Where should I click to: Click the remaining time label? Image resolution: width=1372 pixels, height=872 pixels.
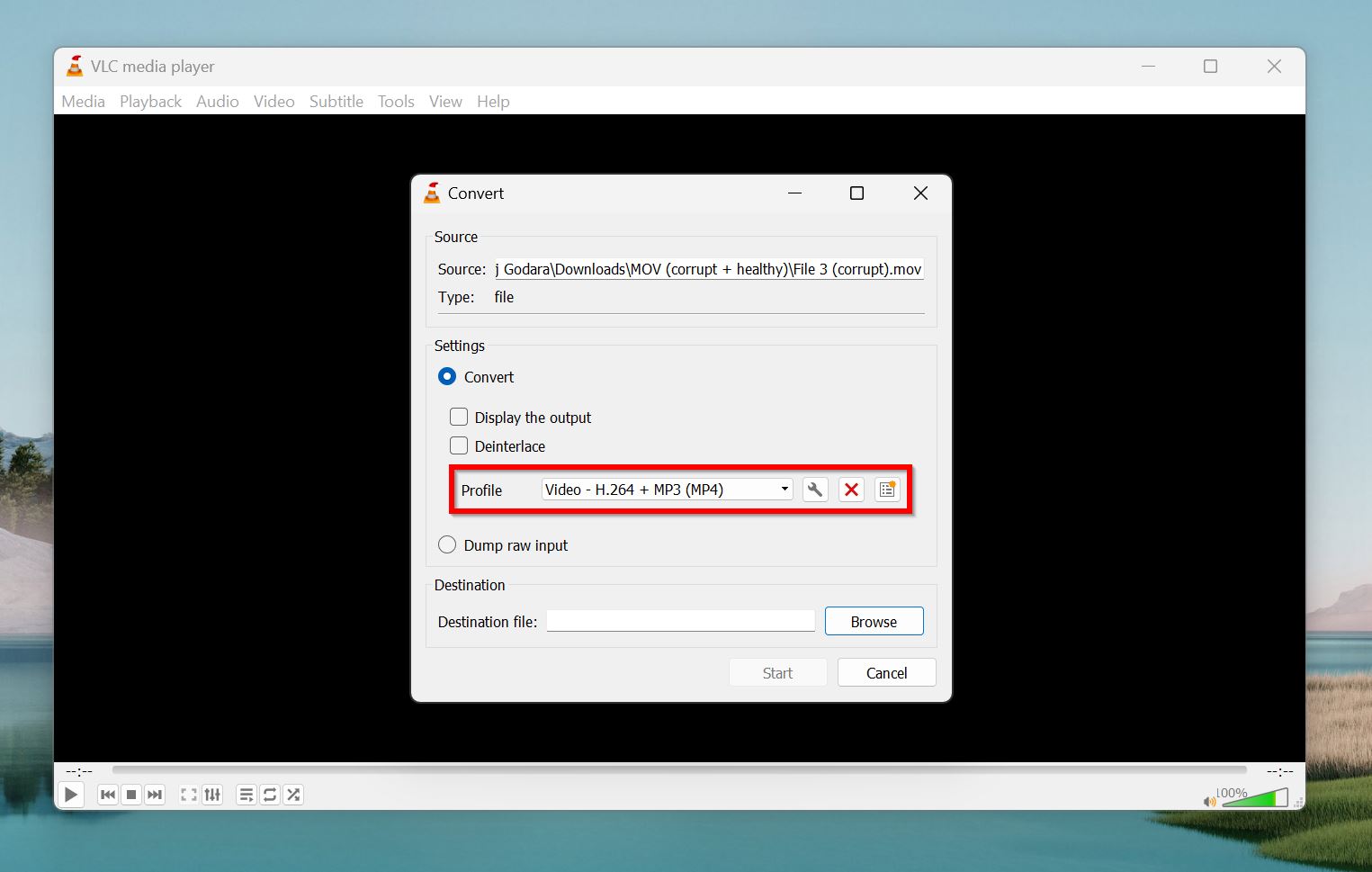[x=1279, y=771]
